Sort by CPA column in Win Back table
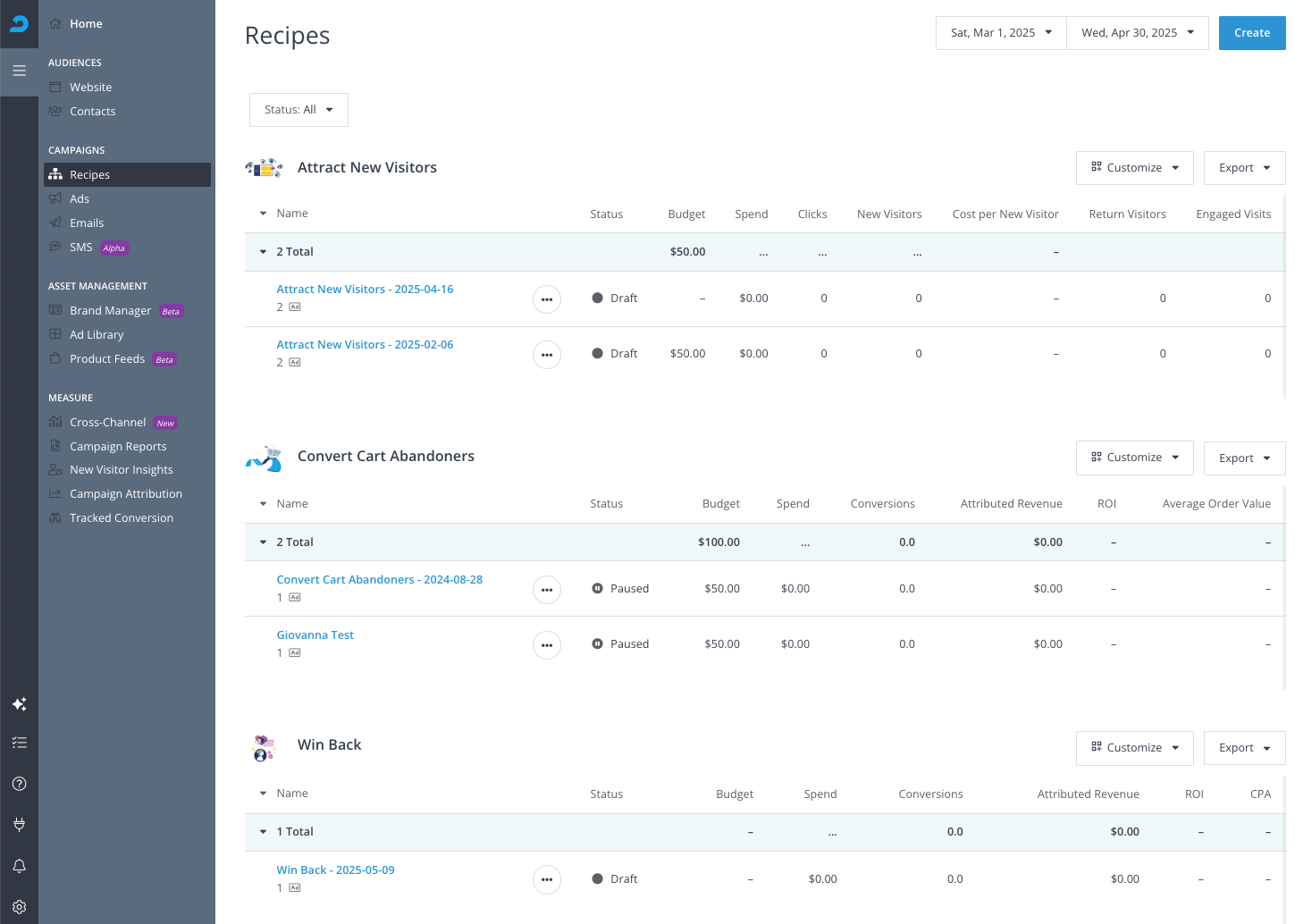The image size is (1295, 924). coord(1260,794)
